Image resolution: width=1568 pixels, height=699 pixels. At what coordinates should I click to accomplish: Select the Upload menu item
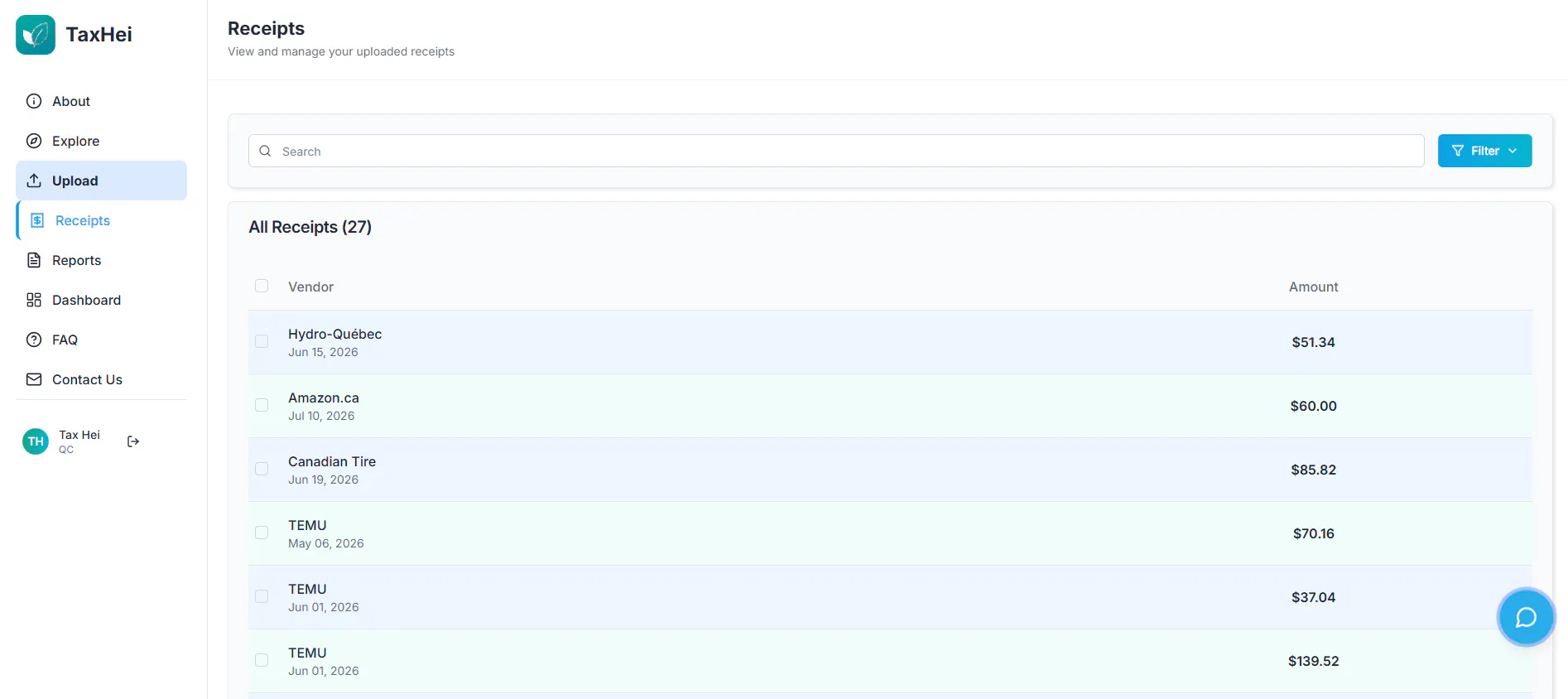(x=101, y=181)
